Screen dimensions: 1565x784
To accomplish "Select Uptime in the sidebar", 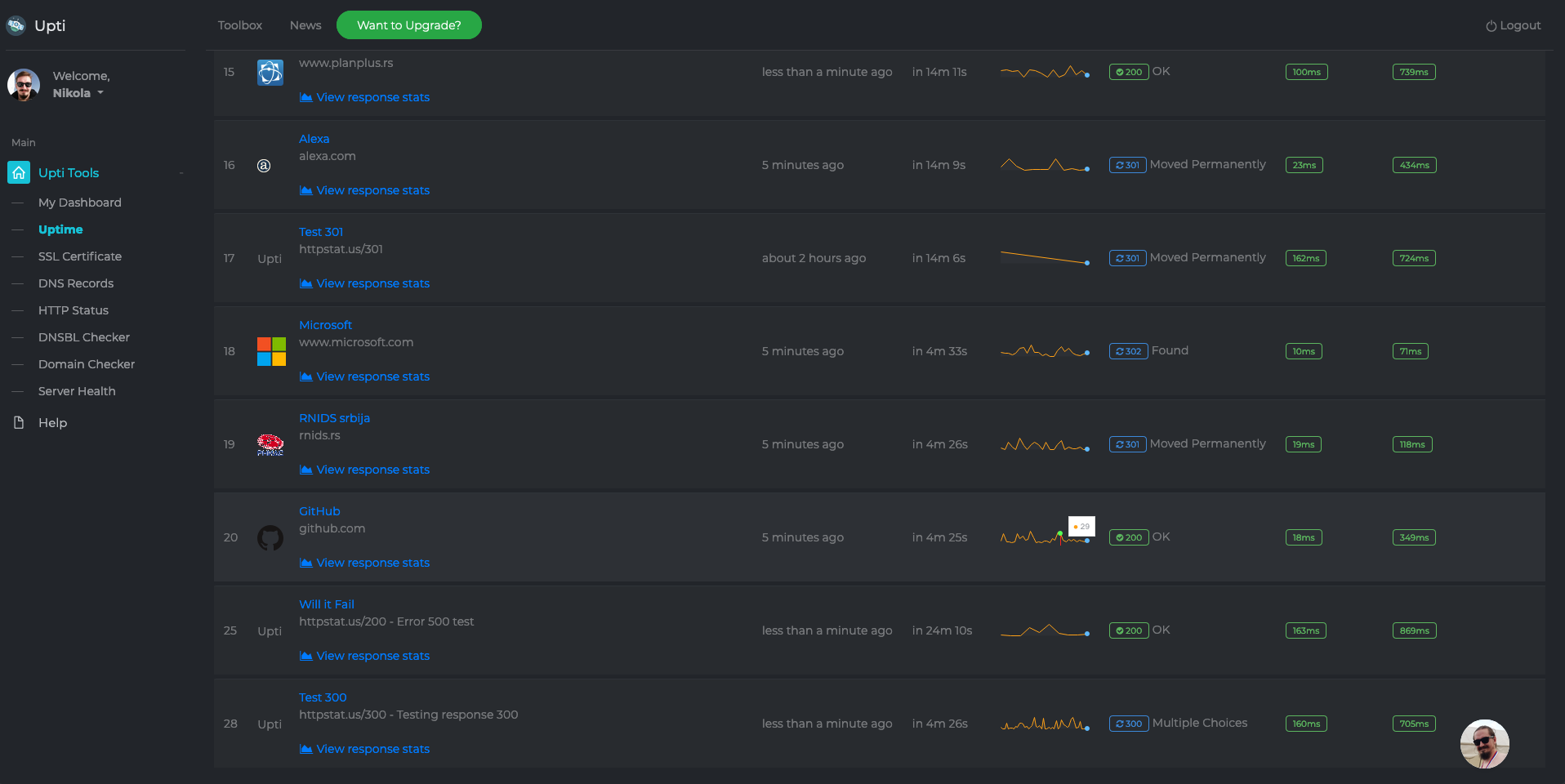I will 60,229.
